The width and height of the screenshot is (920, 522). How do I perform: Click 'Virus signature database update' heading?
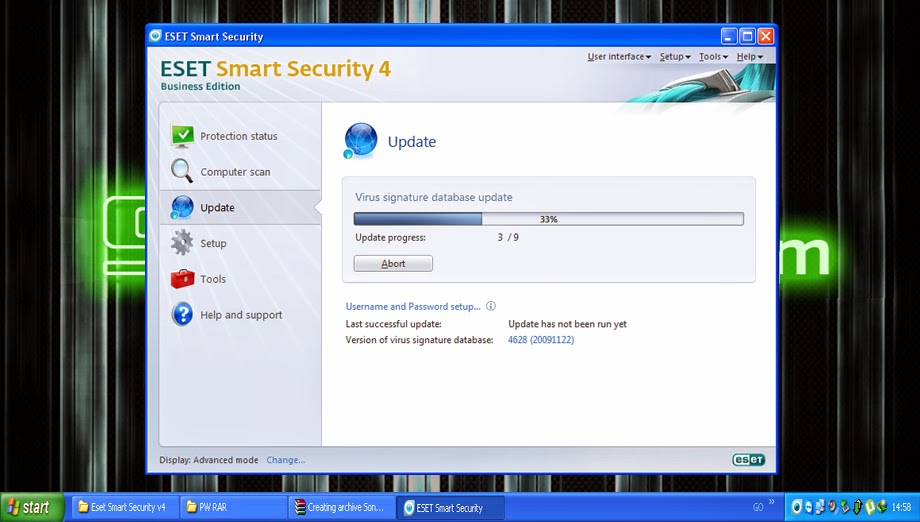click(434, 197)
